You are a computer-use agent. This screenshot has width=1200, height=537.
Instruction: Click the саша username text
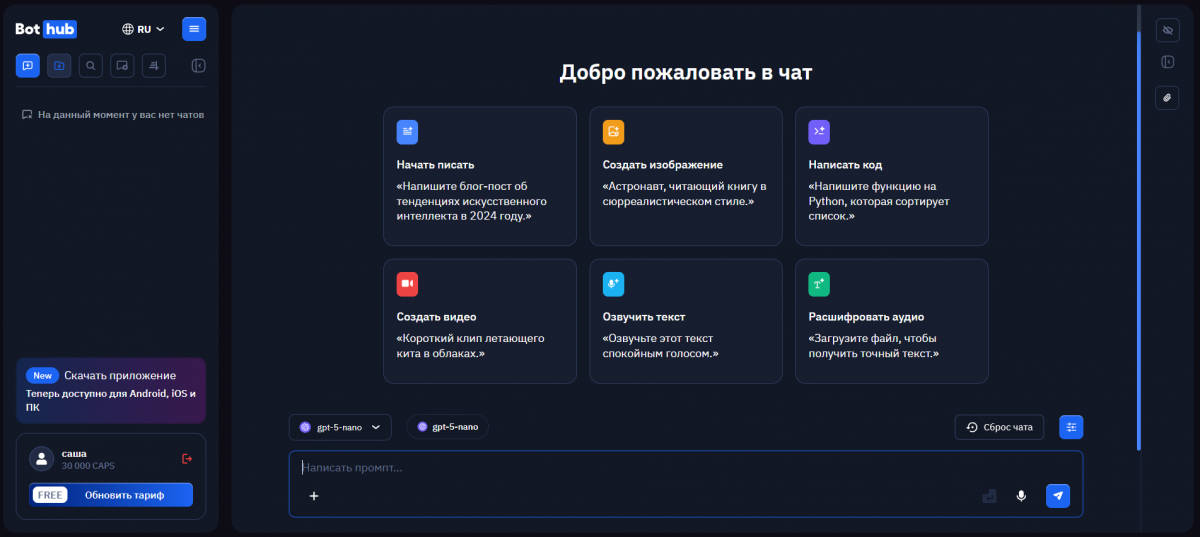[x=74, y=454]
